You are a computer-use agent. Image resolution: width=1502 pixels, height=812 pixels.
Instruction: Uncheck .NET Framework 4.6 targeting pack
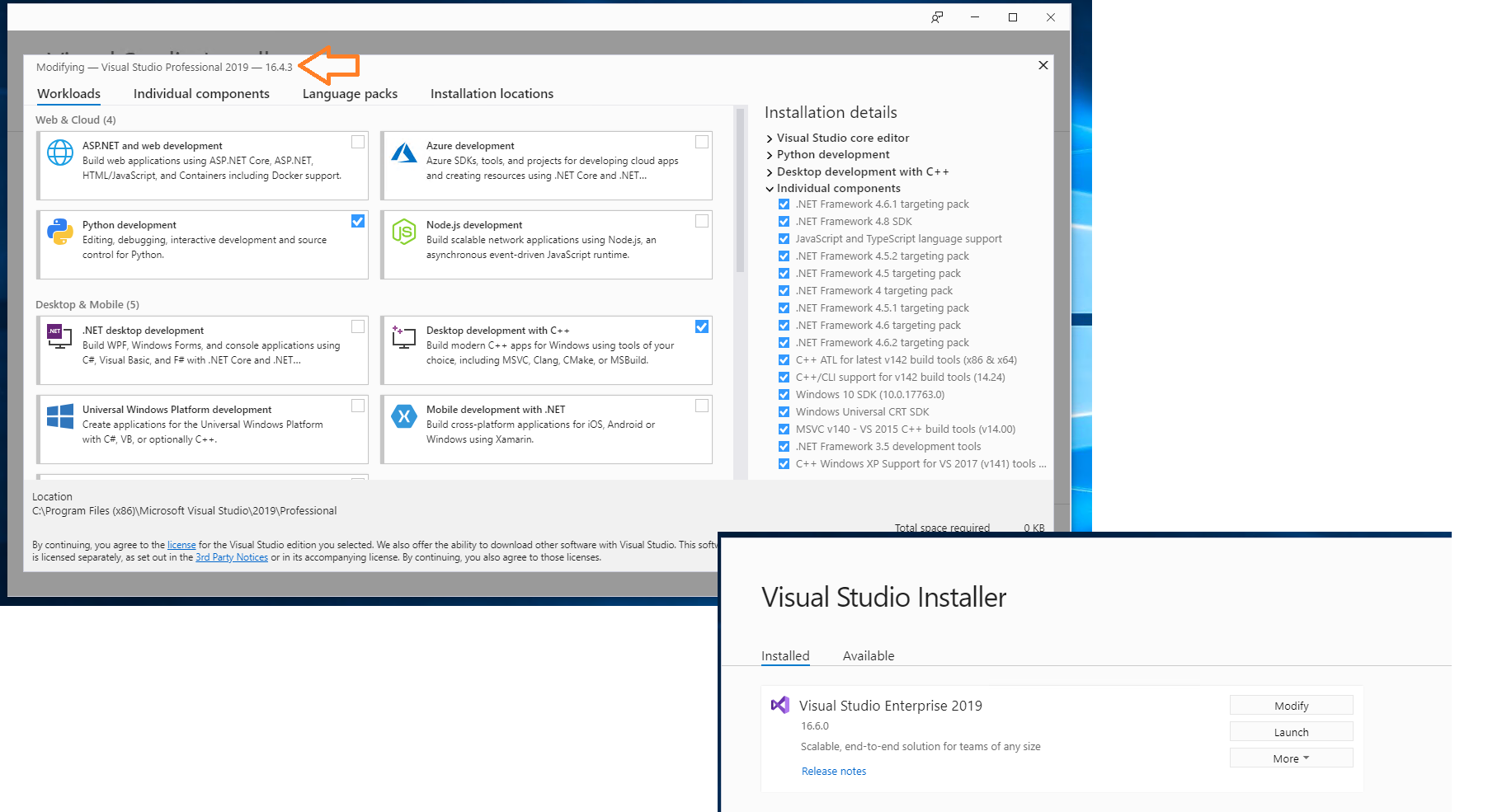pyautogui.click(x=784, y=326)
